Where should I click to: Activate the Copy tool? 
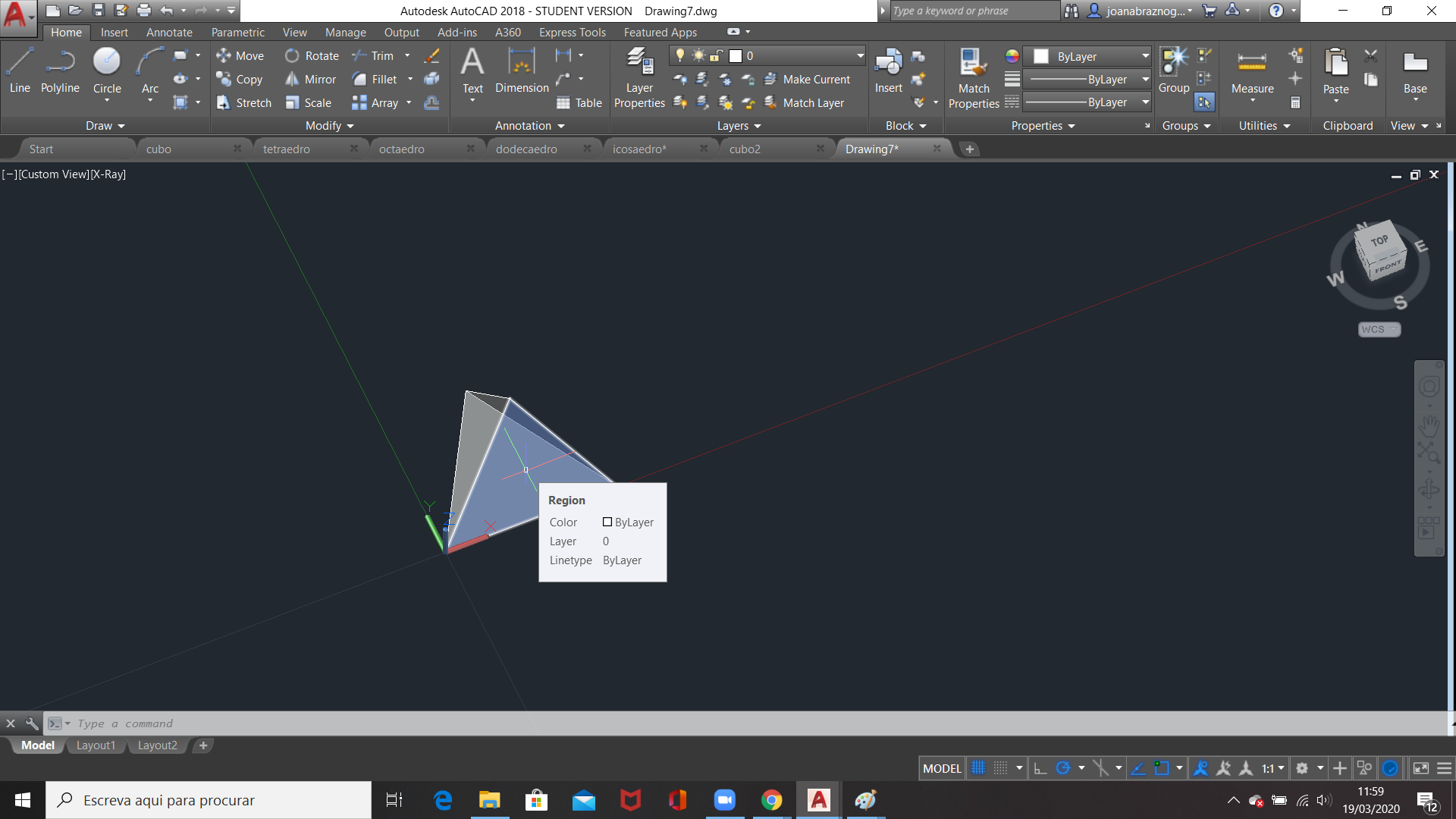[x=239, y=79]
